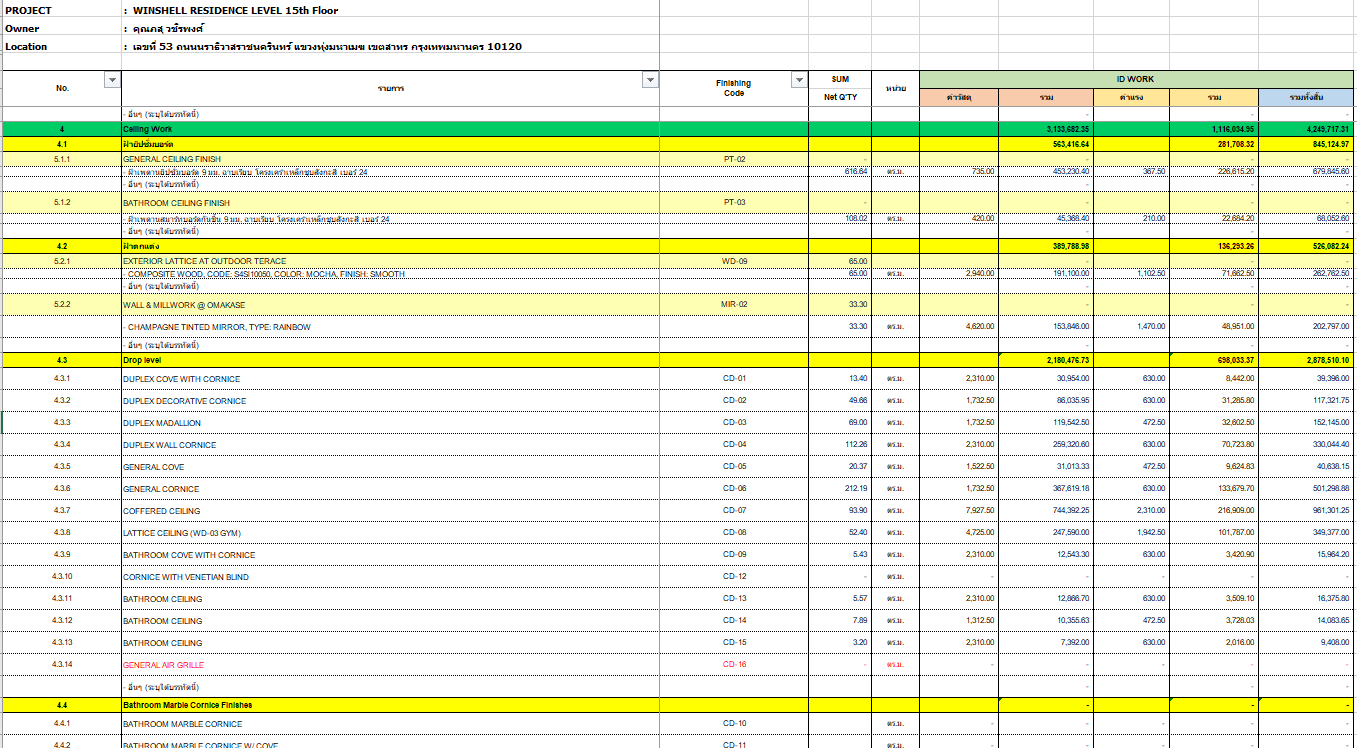
Task: Select the red GENERAL AIR GRILLE cell
Action: pos(164,665)
